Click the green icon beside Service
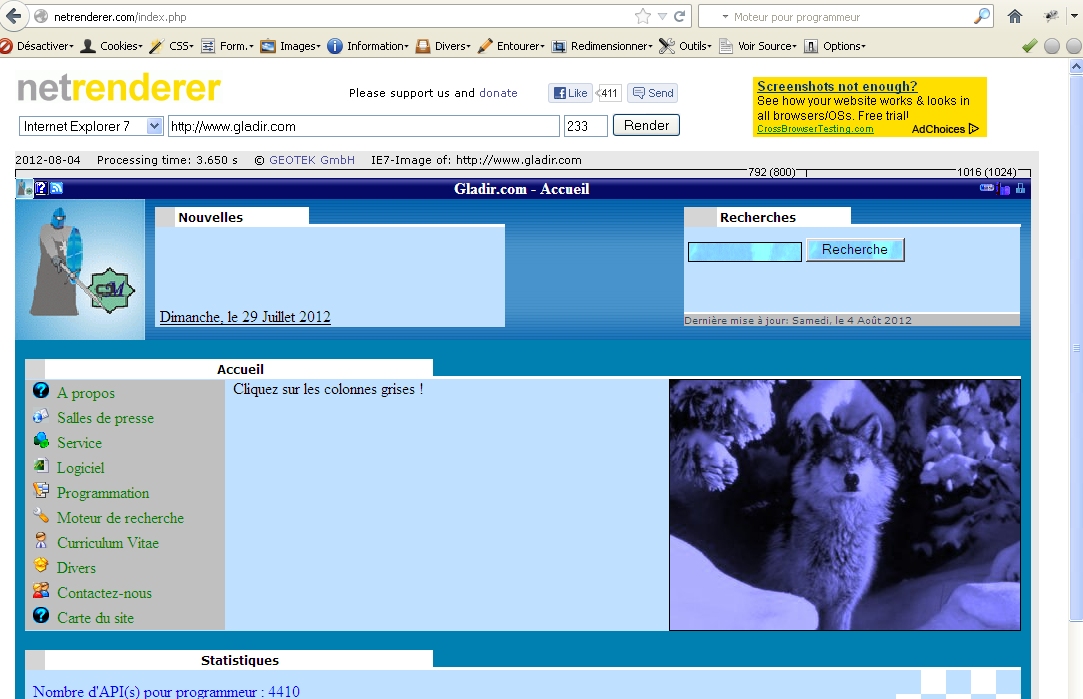The height and width of the screenshot is (699, 1083). click(x=41, y=441)
